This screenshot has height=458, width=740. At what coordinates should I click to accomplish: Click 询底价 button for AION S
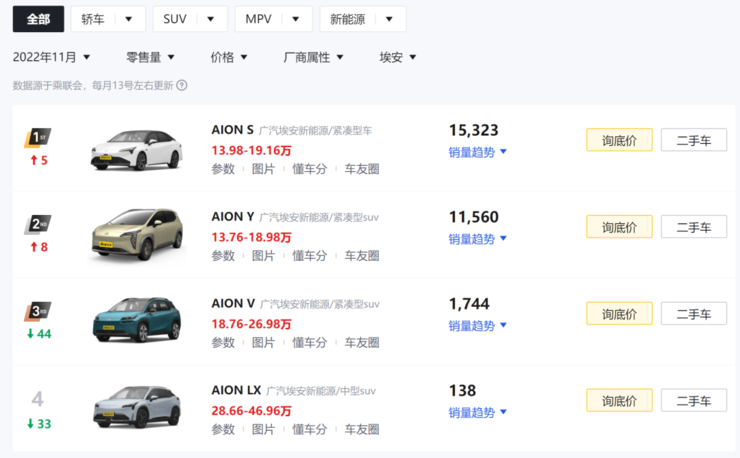click(619, 140)
